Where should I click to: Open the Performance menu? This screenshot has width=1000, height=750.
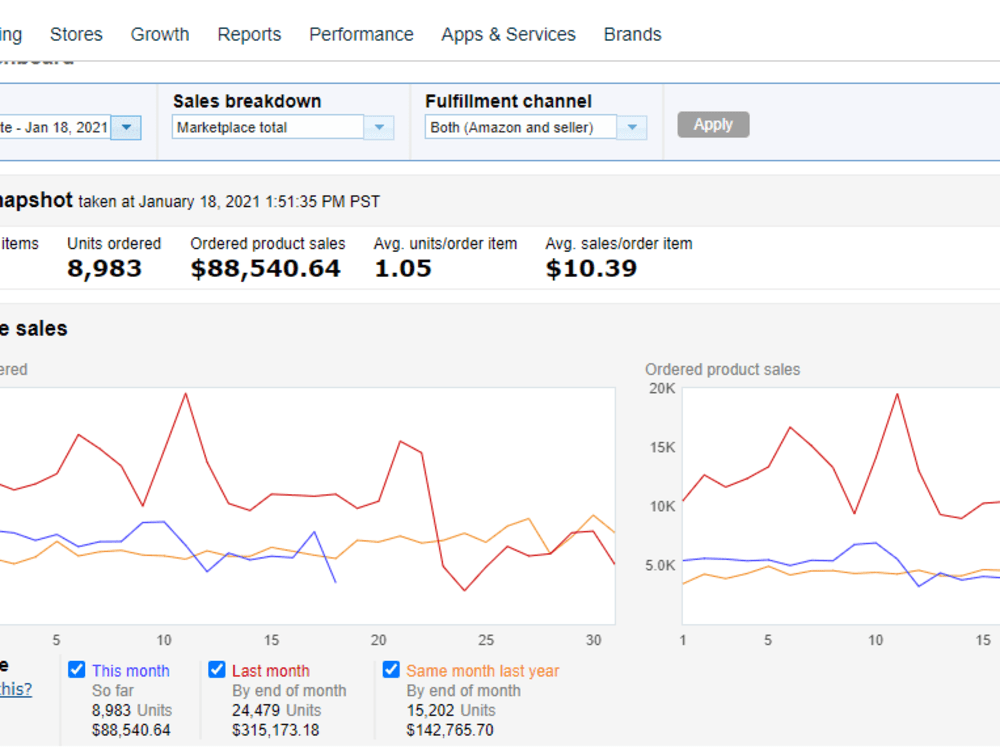coord(361,34)
